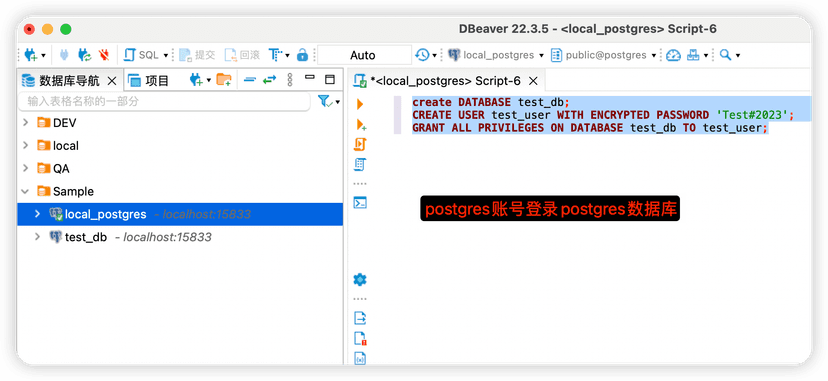The image size is (828, 381).
Task: Click the disconnect plug icon in toolbar
Action: coord(104,55)
